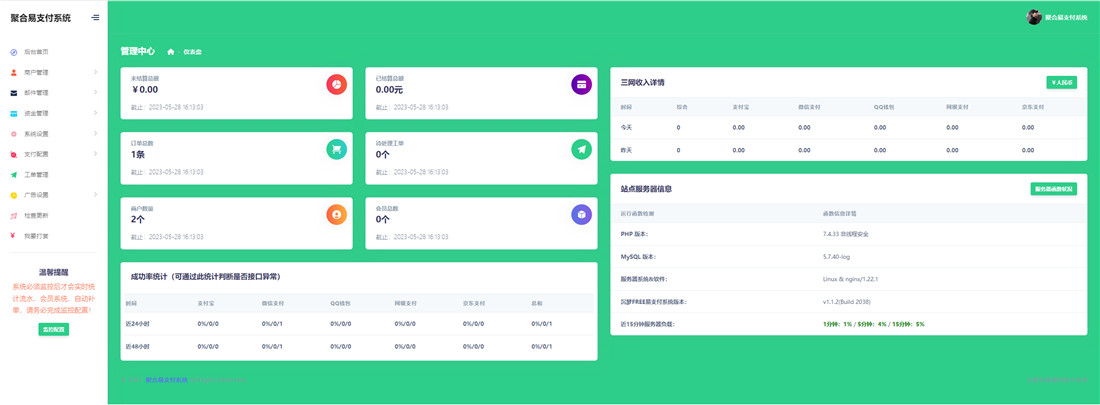Click the paper-plane icon beside 工单管理

click(x=13, y=174)
